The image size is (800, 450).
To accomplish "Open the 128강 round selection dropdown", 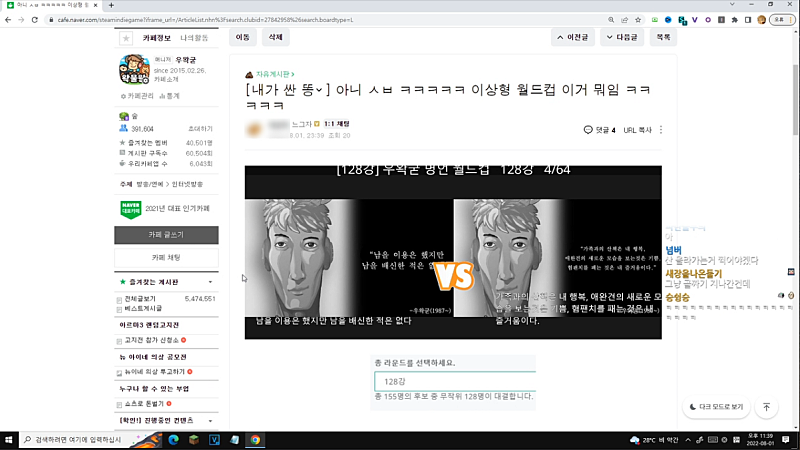I will coord(455,382).
